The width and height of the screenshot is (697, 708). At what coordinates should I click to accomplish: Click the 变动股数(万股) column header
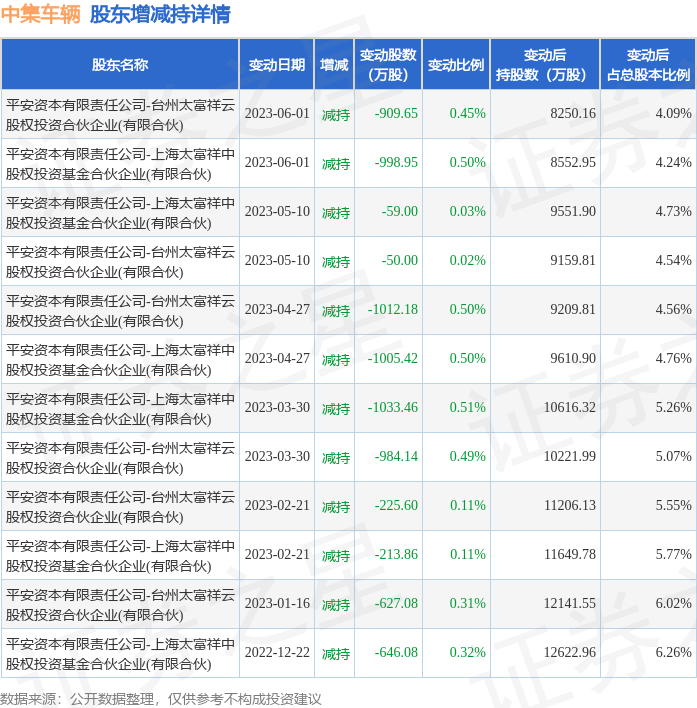pyautogui.click(x=388, y=65)
